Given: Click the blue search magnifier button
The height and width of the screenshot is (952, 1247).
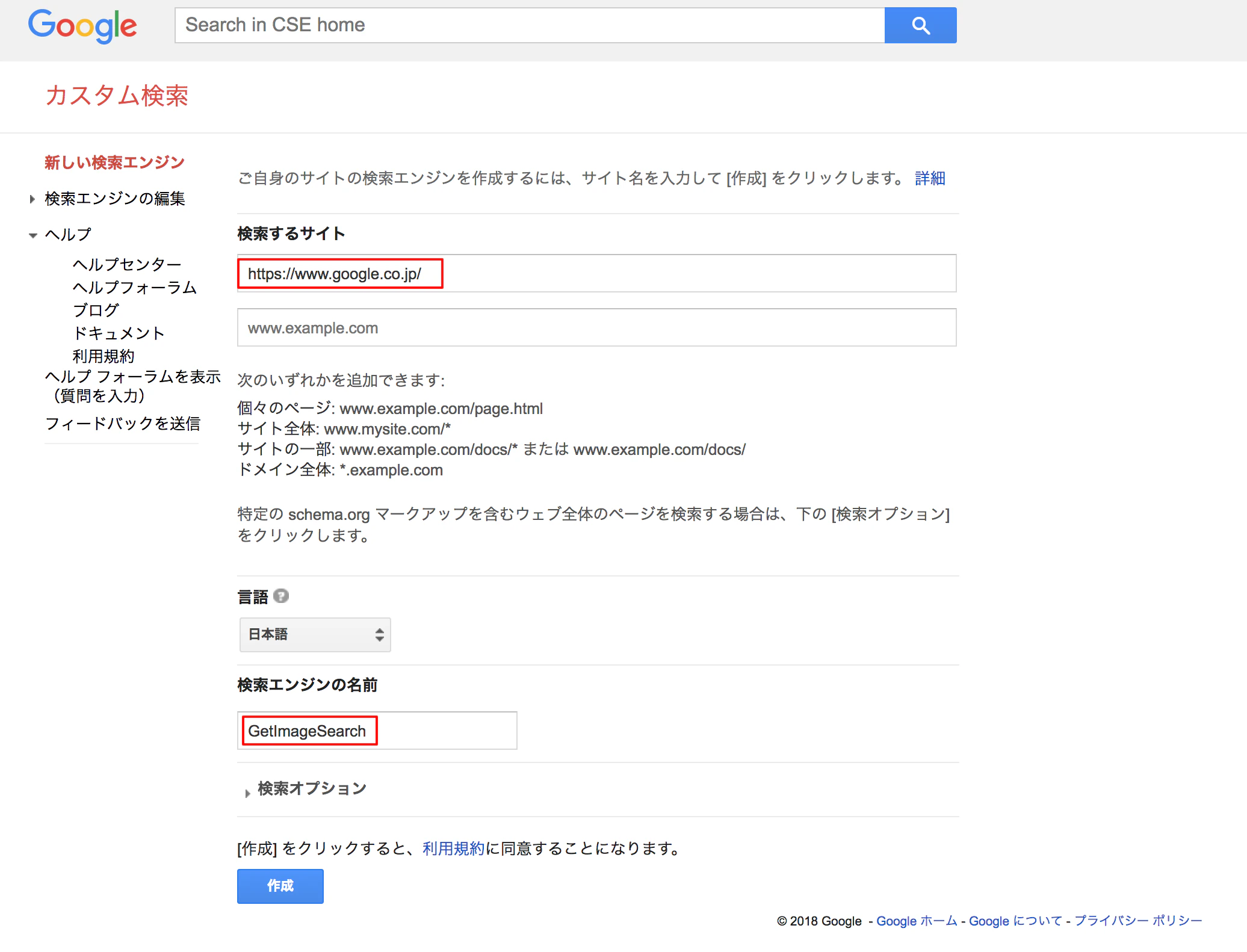Looking at the screenshot, I should point(920,25).
